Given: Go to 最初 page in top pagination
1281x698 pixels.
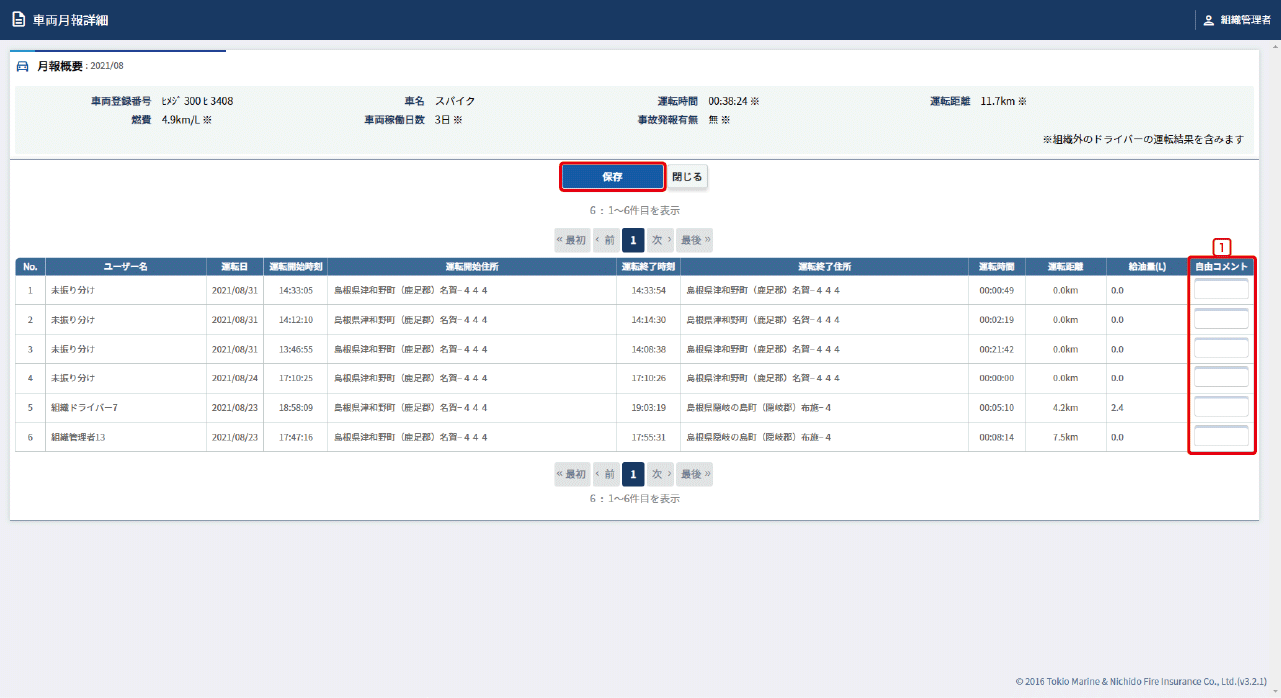Looking at the screenshot, I should pos(572,240).
